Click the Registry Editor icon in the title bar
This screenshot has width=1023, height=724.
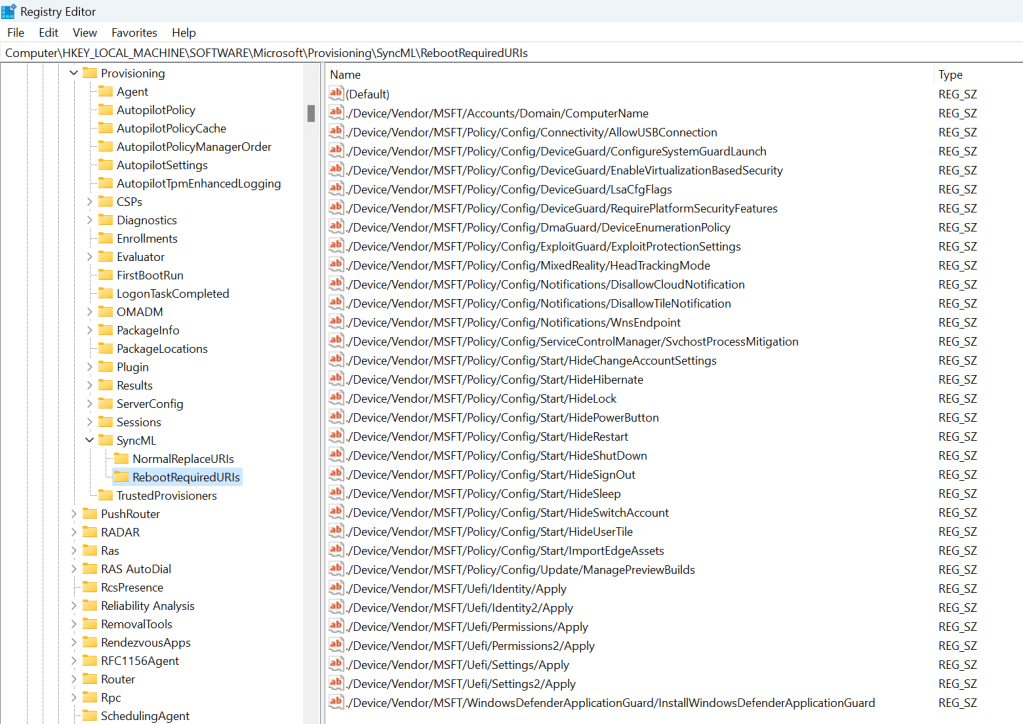pyautogui.click(x=10, y=10)
